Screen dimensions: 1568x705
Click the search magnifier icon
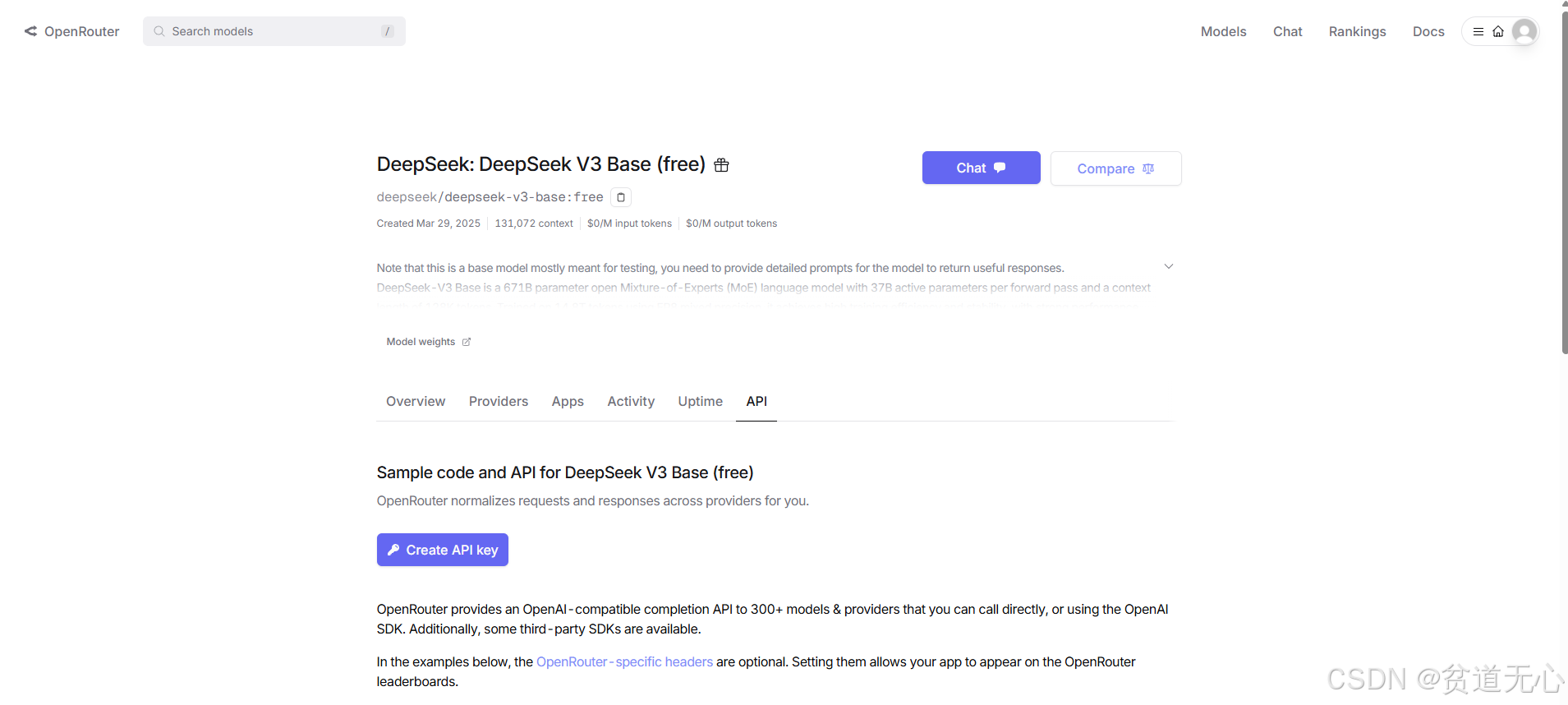click(159, 31)
